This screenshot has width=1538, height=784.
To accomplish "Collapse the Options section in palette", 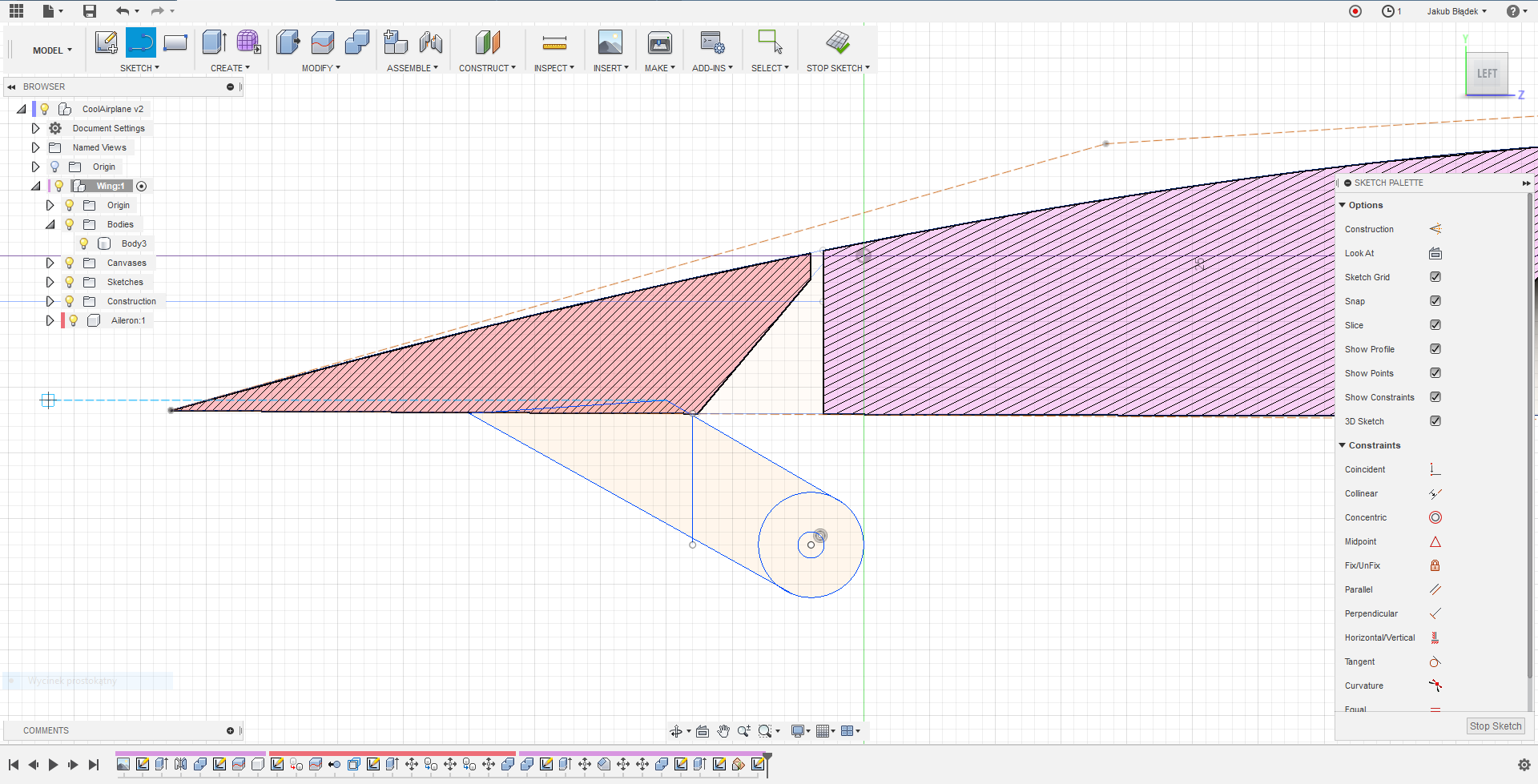I will pos(1343,205).
